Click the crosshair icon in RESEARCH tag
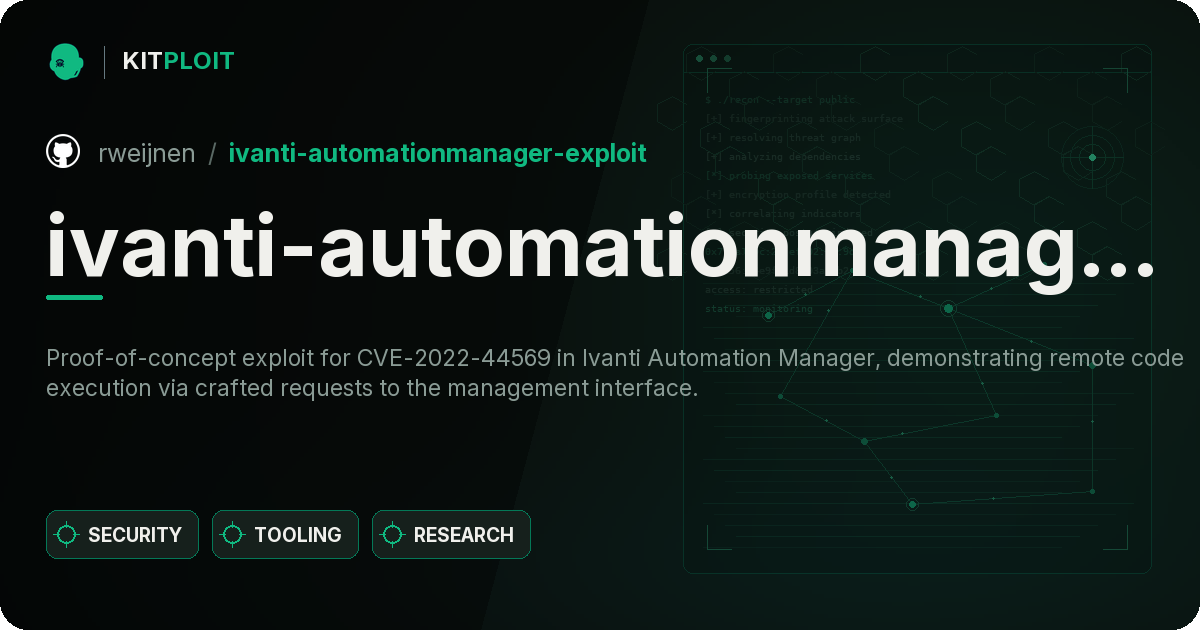Viewport: 1200px width, 630px height. [393, 535]
